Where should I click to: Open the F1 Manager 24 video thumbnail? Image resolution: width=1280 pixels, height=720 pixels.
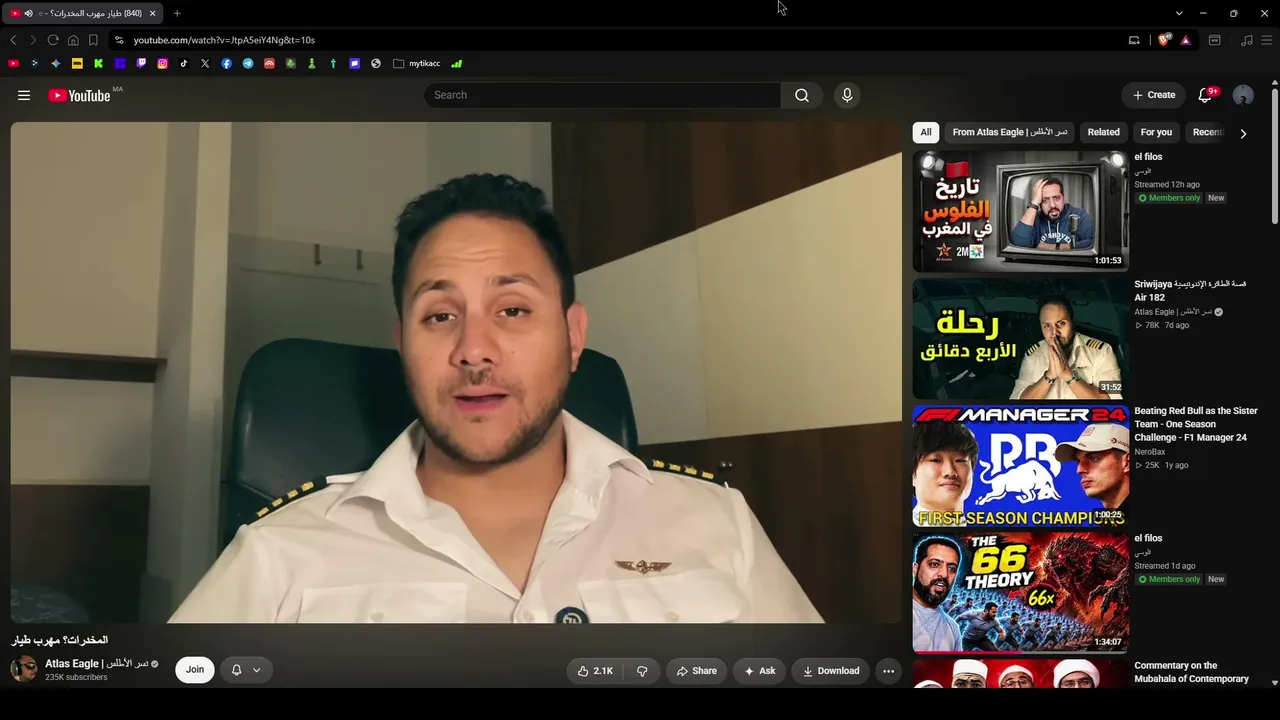pyautogui.click(x=1020, y=465)
